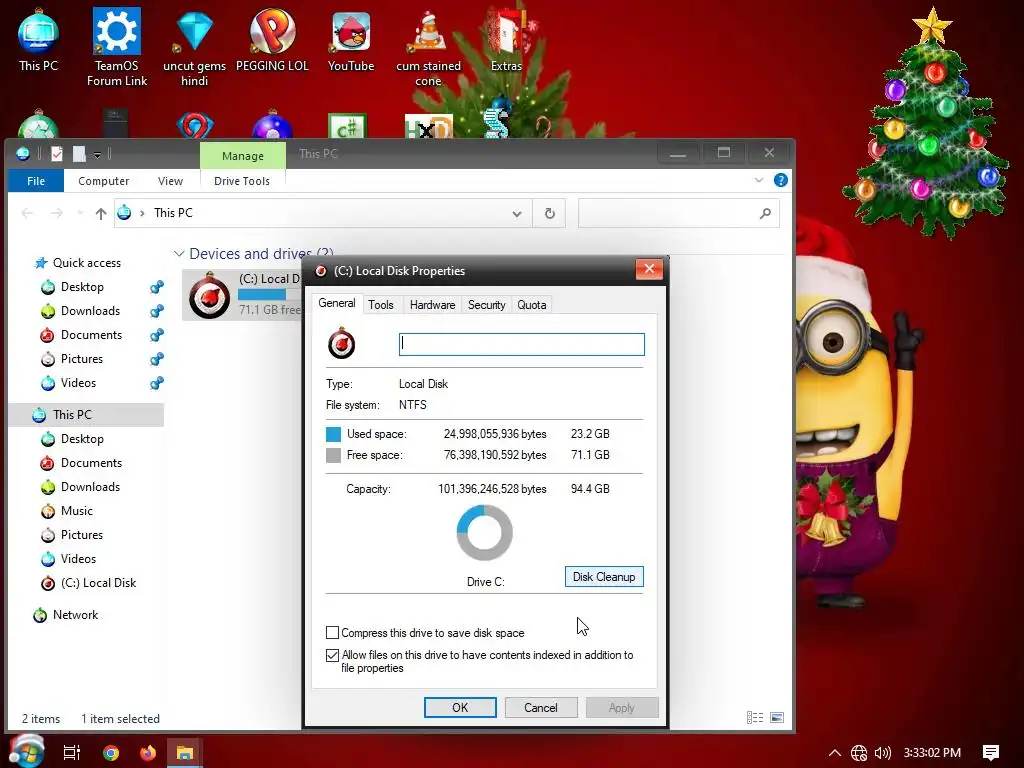Open Task View on the taskbar
Viewport: 1024px width, 768px height.
tap(72, 752)
